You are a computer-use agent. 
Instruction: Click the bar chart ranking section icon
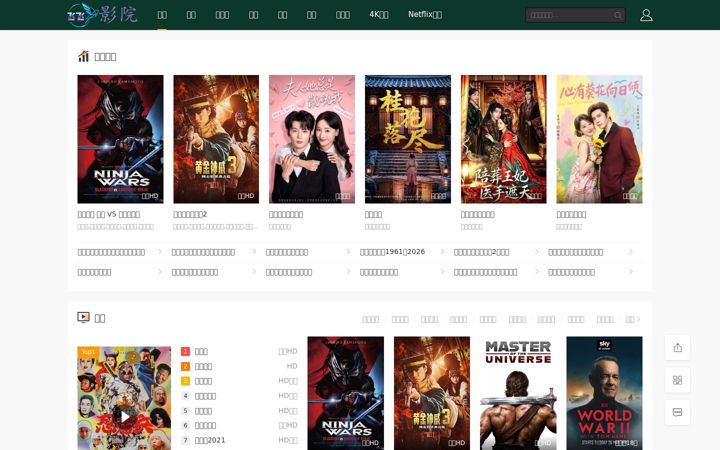[x=83, y=56]
